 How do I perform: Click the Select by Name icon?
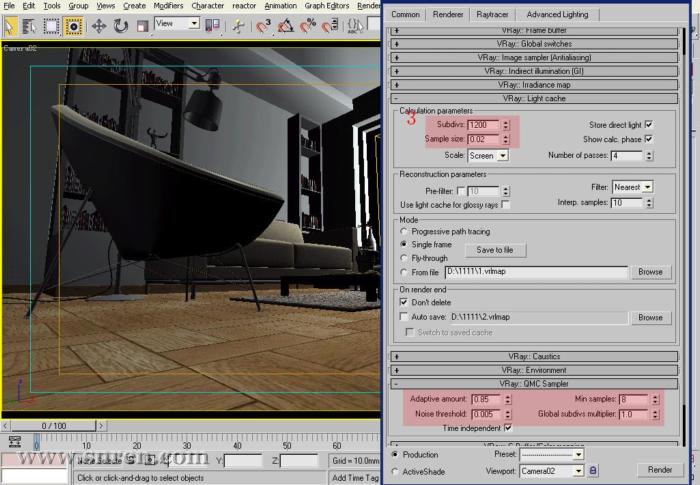point(30,25)
